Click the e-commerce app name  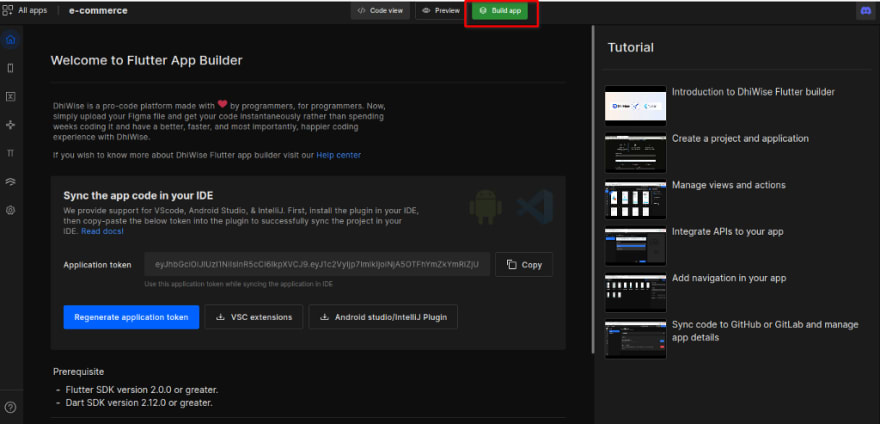pyautogui.click(x=98, y=11)
